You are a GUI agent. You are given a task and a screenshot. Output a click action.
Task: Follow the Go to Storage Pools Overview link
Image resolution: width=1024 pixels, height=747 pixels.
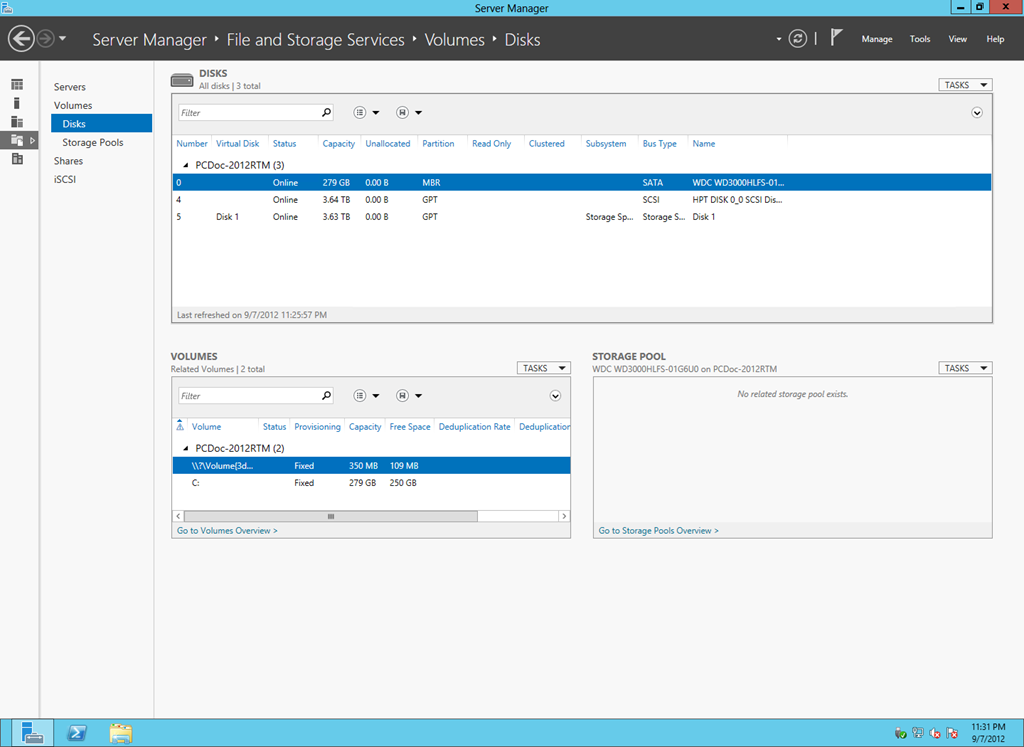coord(658,531)
